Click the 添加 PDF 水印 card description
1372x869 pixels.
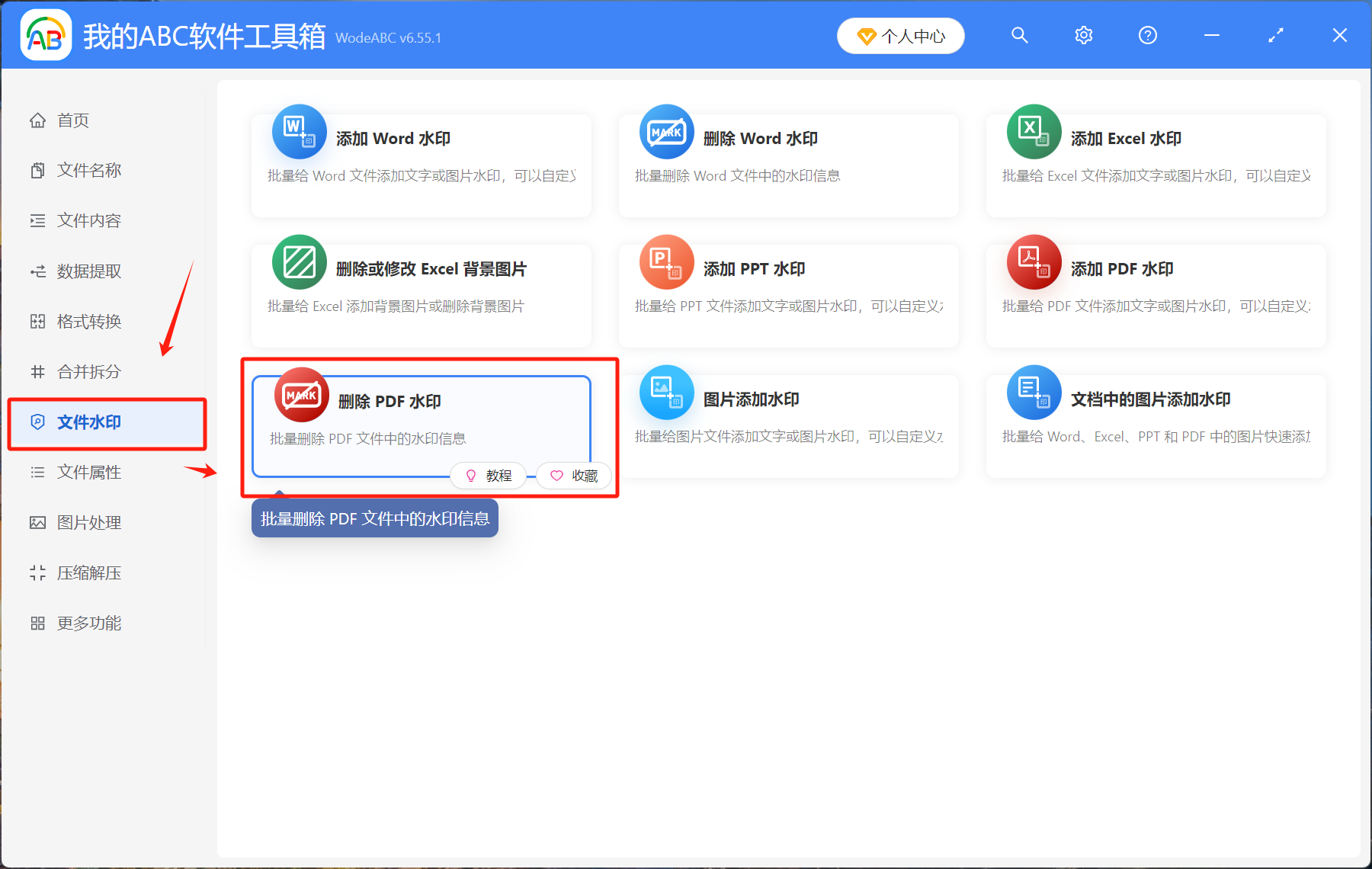(x=1157, y=306)
